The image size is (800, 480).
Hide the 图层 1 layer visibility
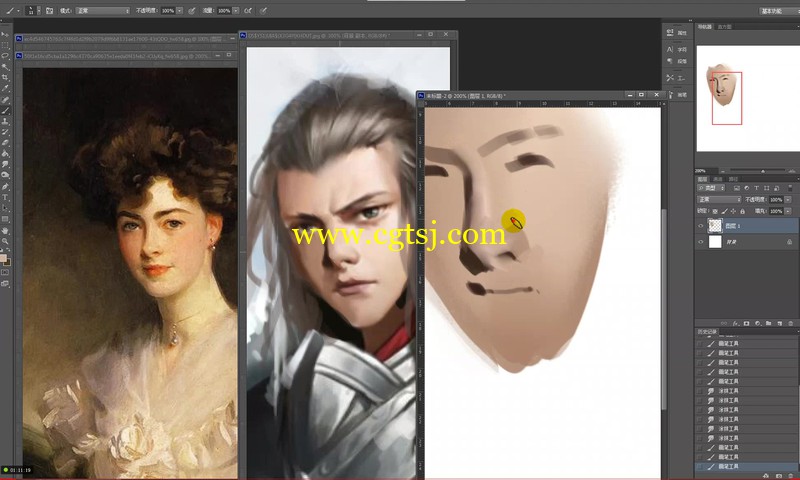(x=701, y=225)
